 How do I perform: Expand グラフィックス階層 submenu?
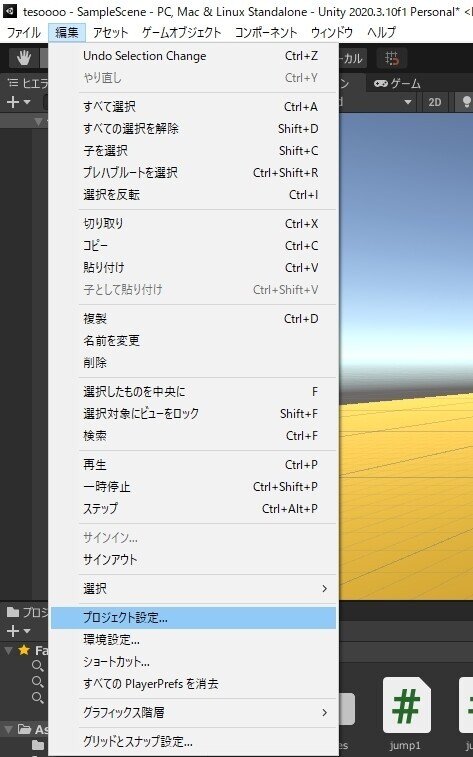pyautogui.click(x=193, y=713)
